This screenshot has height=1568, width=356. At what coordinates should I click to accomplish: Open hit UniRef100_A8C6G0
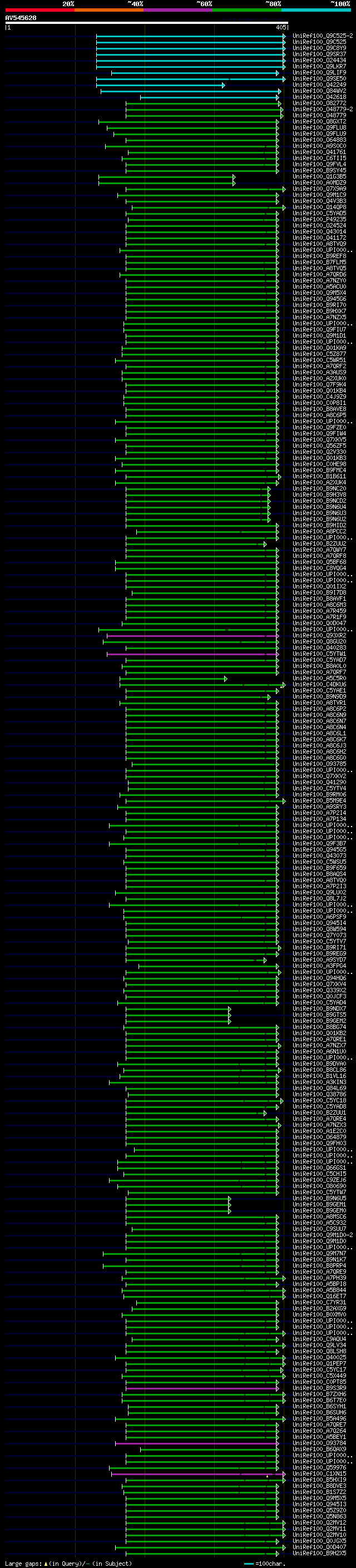point(319,758)
